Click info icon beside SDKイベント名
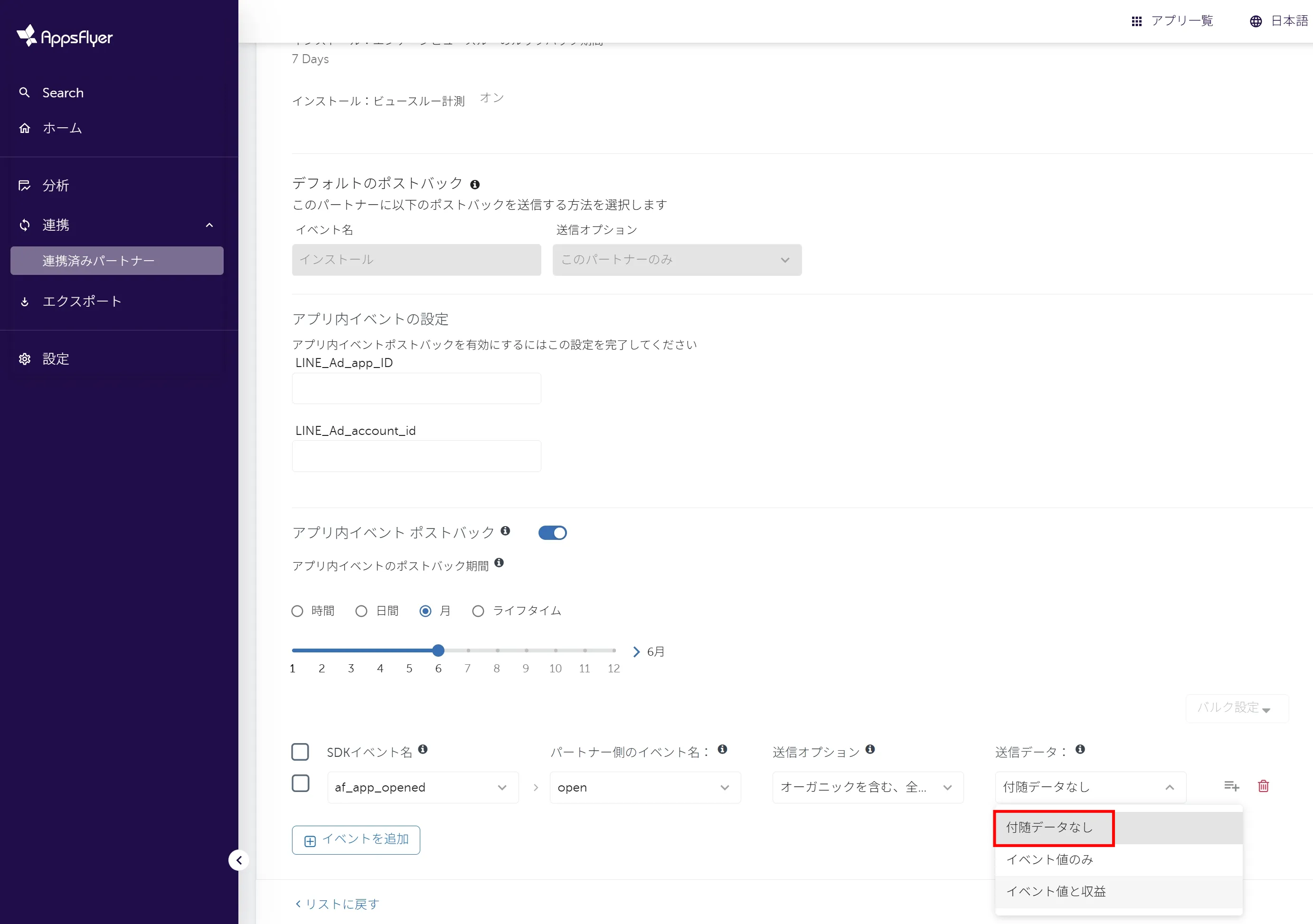Image resolution: width=1313 pixels, height=924 pixels. (423, 750)
